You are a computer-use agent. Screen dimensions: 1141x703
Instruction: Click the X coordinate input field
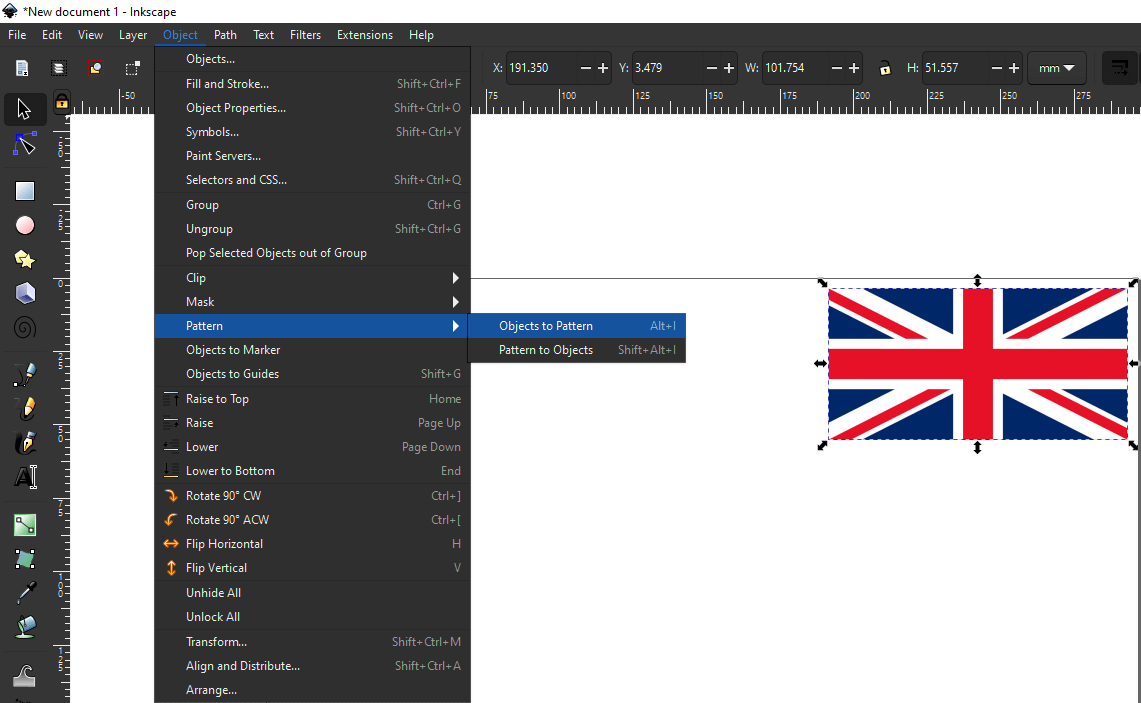coord(541,68)
